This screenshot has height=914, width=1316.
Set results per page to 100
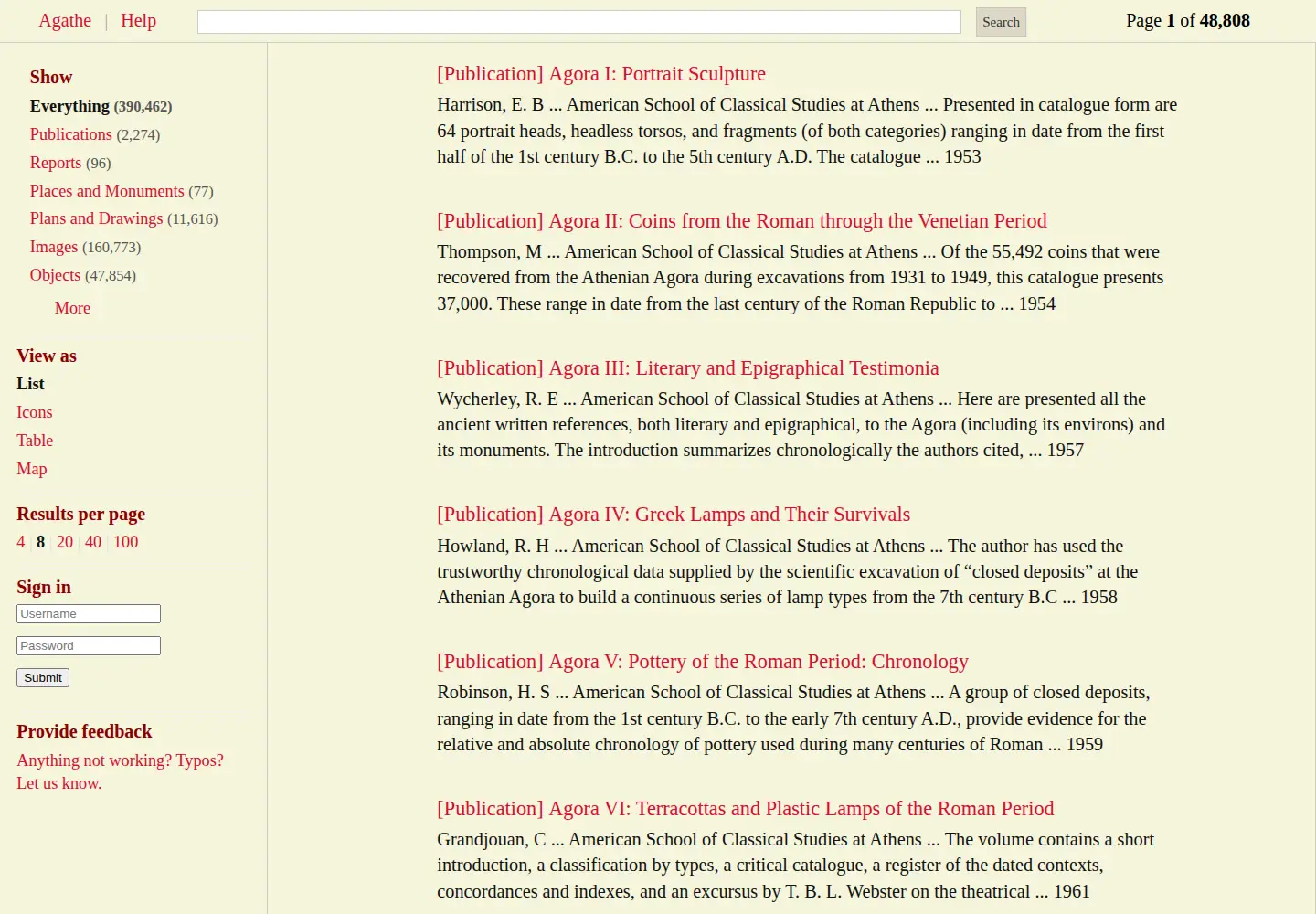126,542
